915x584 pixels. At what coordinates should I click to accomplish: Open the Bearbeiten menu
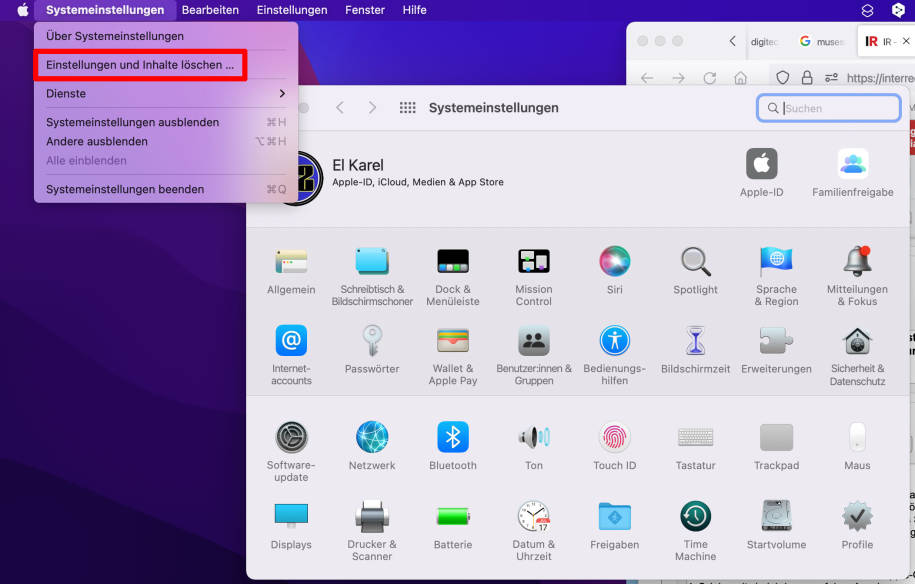click(x=210, y=10)
